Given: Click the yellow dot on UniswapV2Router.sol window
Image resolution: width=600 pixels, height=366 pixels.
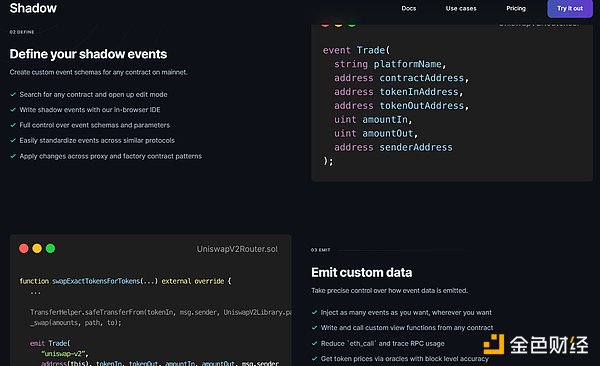Looking at the screenshot, I should 37,248.
